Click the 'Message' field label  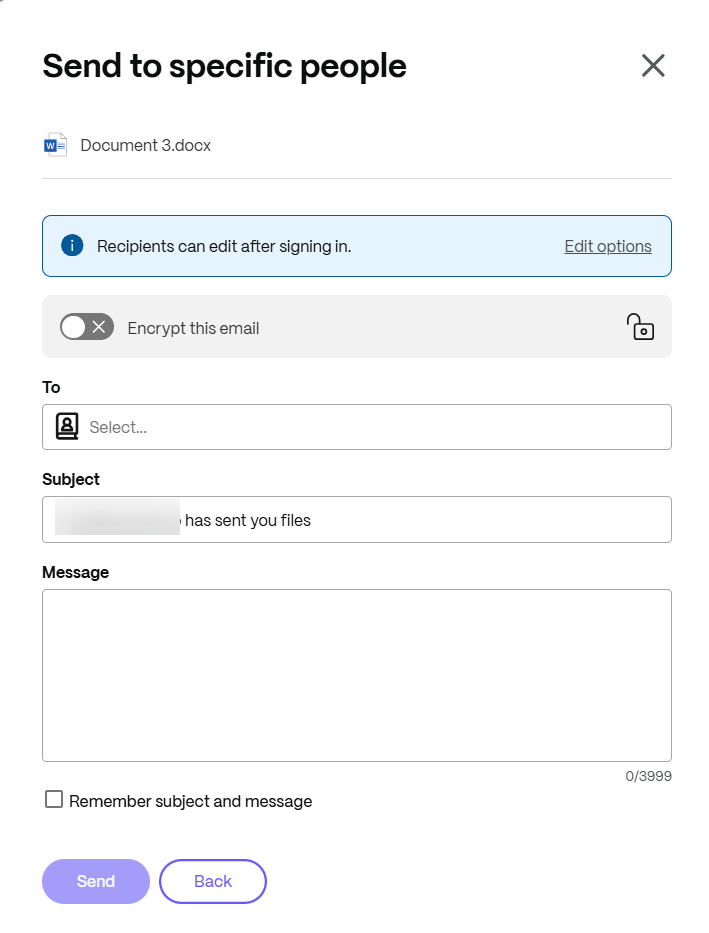pos(76,572)
